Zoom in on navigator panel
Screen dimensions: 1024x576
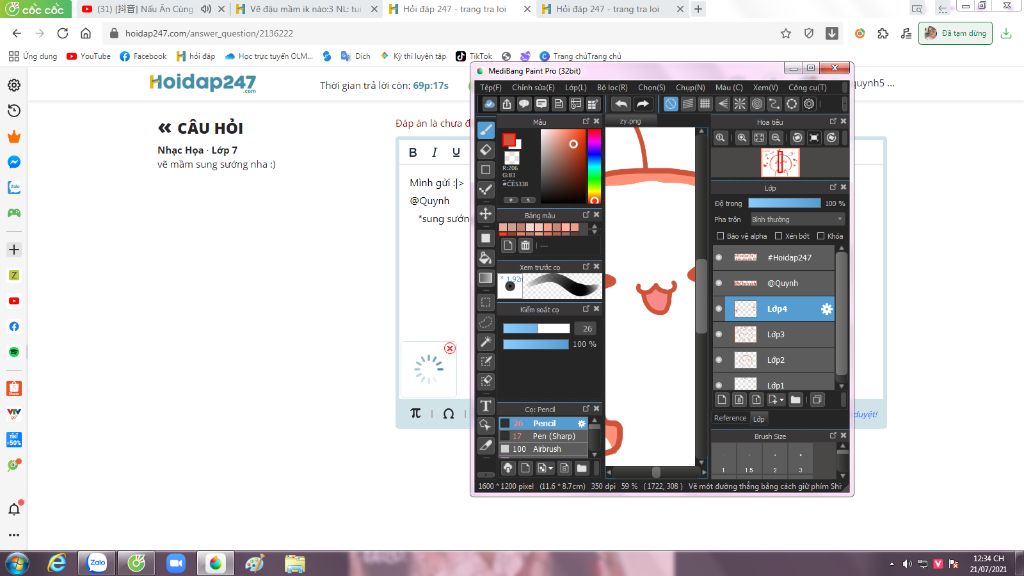(742, 138)
